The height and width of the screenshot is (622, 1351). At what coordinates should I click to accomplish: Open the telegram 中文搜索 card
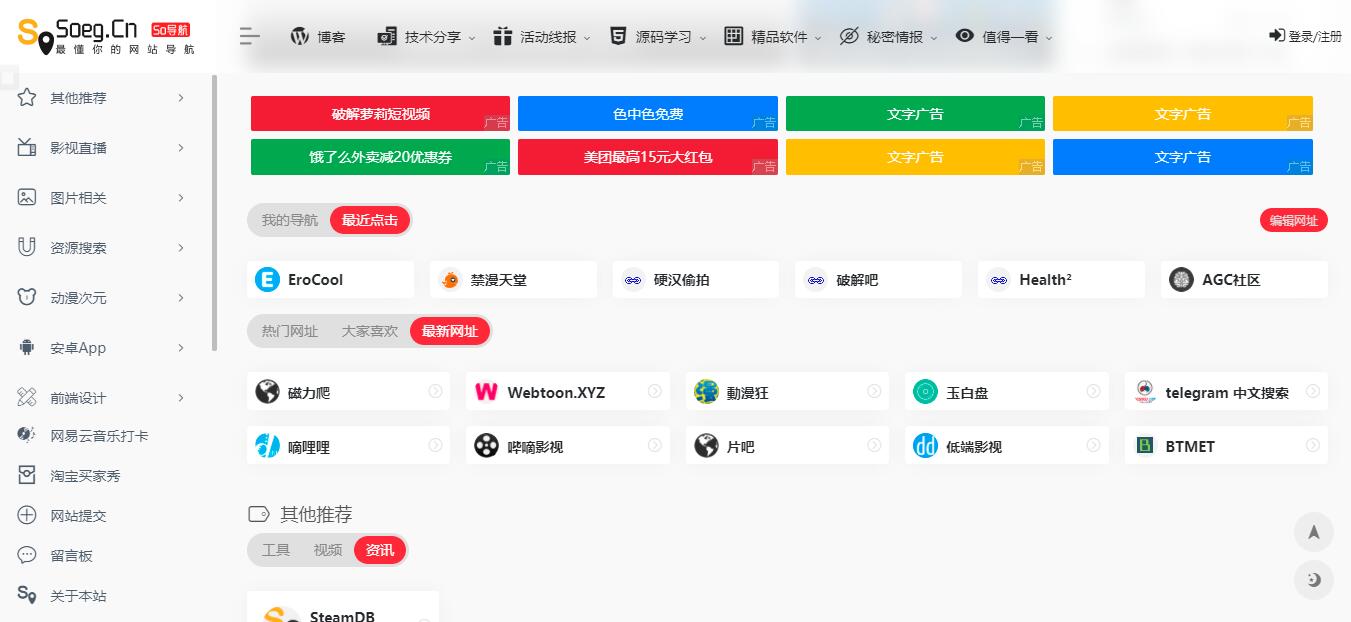[x=1226, y=392]
